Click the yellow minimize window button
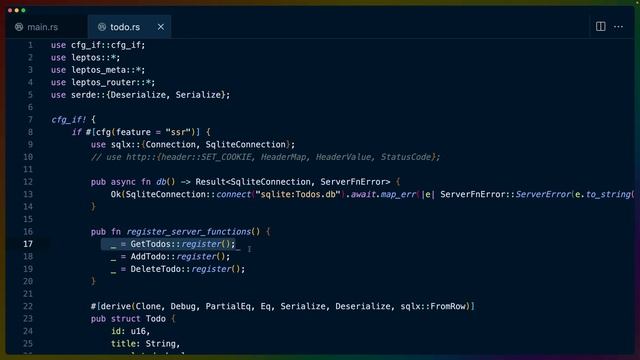The image size is (640, 360). pos(17,10)
